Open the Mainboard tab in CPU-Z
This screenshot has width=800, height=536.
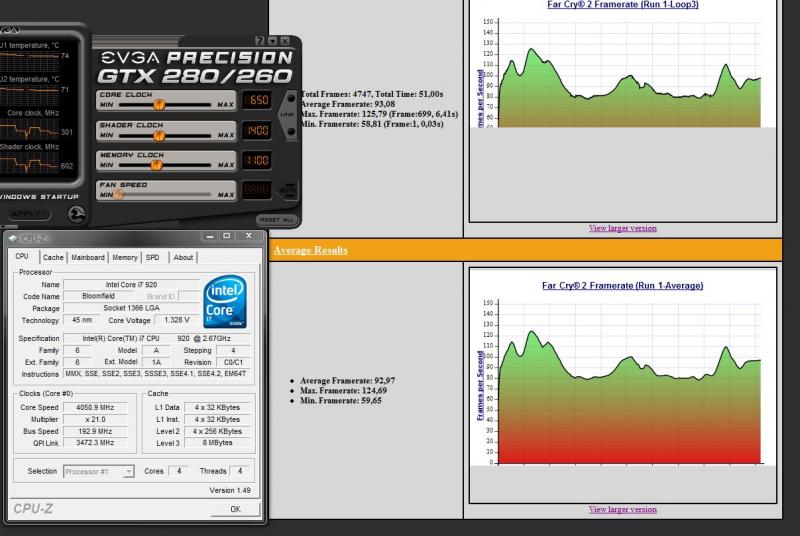[x=88, y=258]
